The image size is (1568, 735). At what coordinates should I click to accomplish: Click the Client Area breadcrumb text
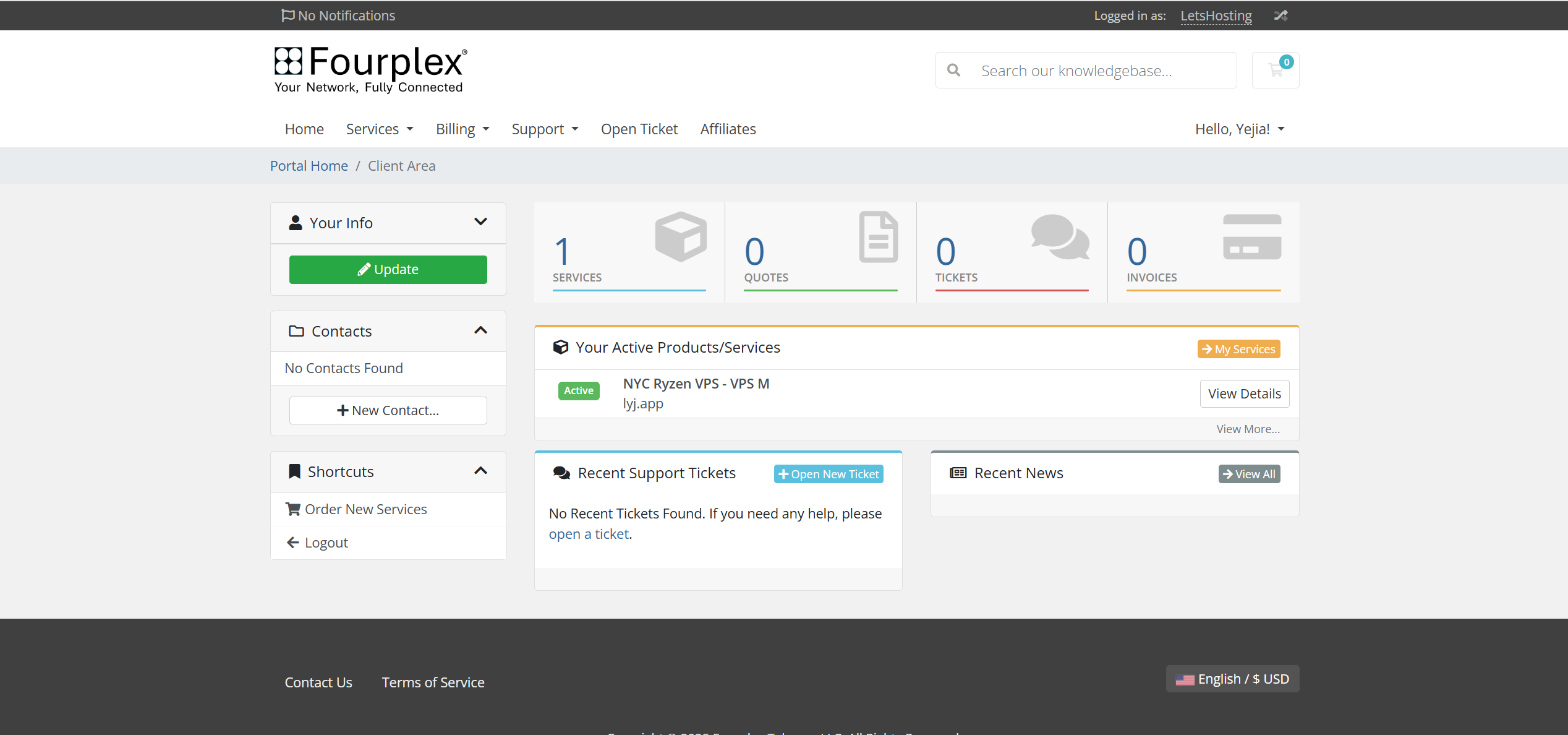[402, 166]
